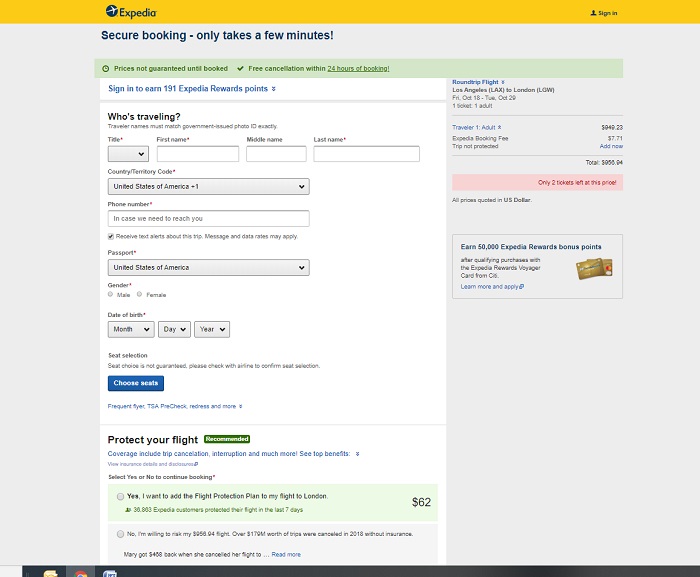Select the Male gender option
700x577 pixels.
pyautogui.click(x=110, y=294)
